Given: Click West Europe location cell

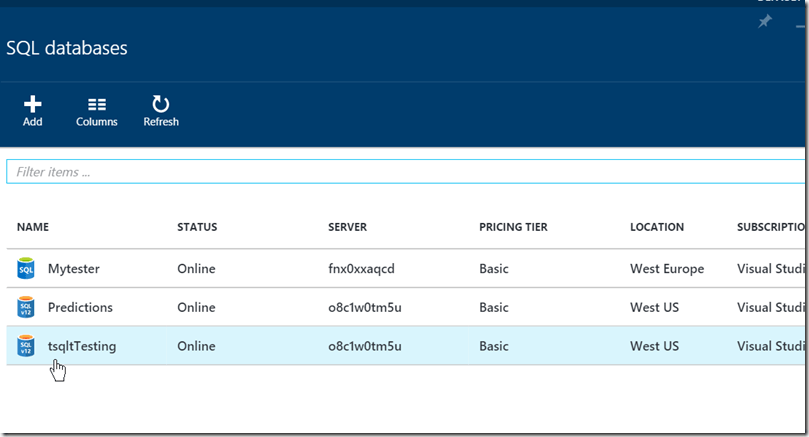Looking at the screenshot, I should tap(667, 269).
